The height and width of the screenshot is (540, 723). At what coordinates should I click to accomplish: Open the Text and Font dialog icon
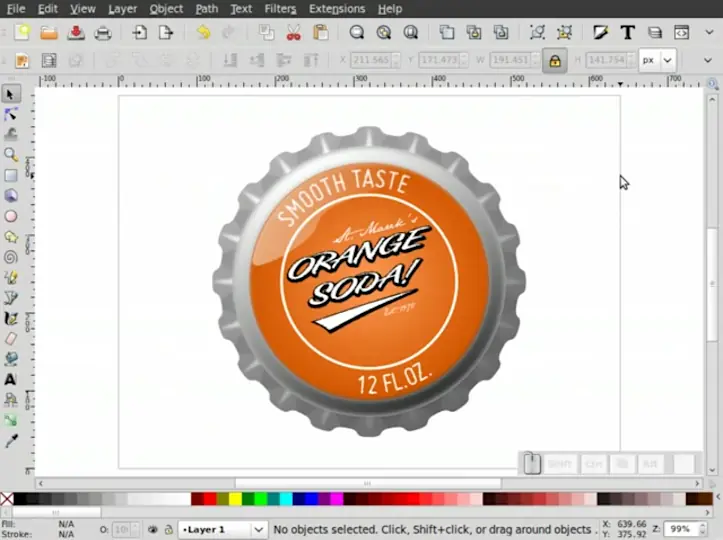pyautogui.click(x=627, y=33)
